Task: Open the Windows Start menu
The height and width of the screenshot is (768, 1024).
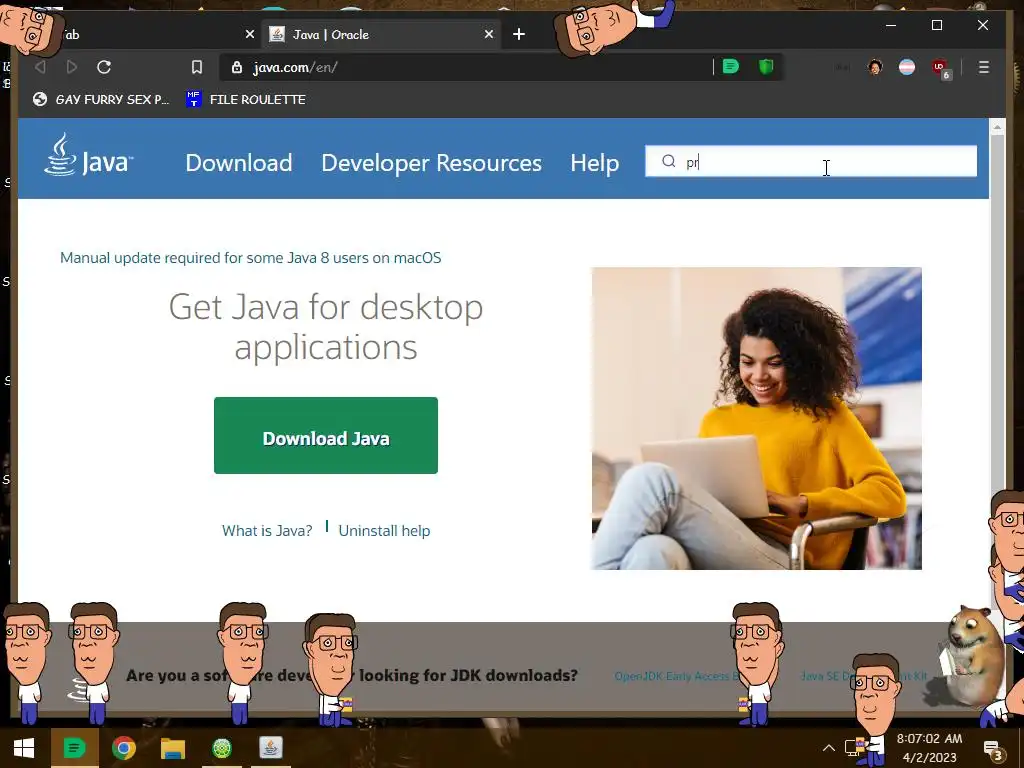Action: (24, 748)
